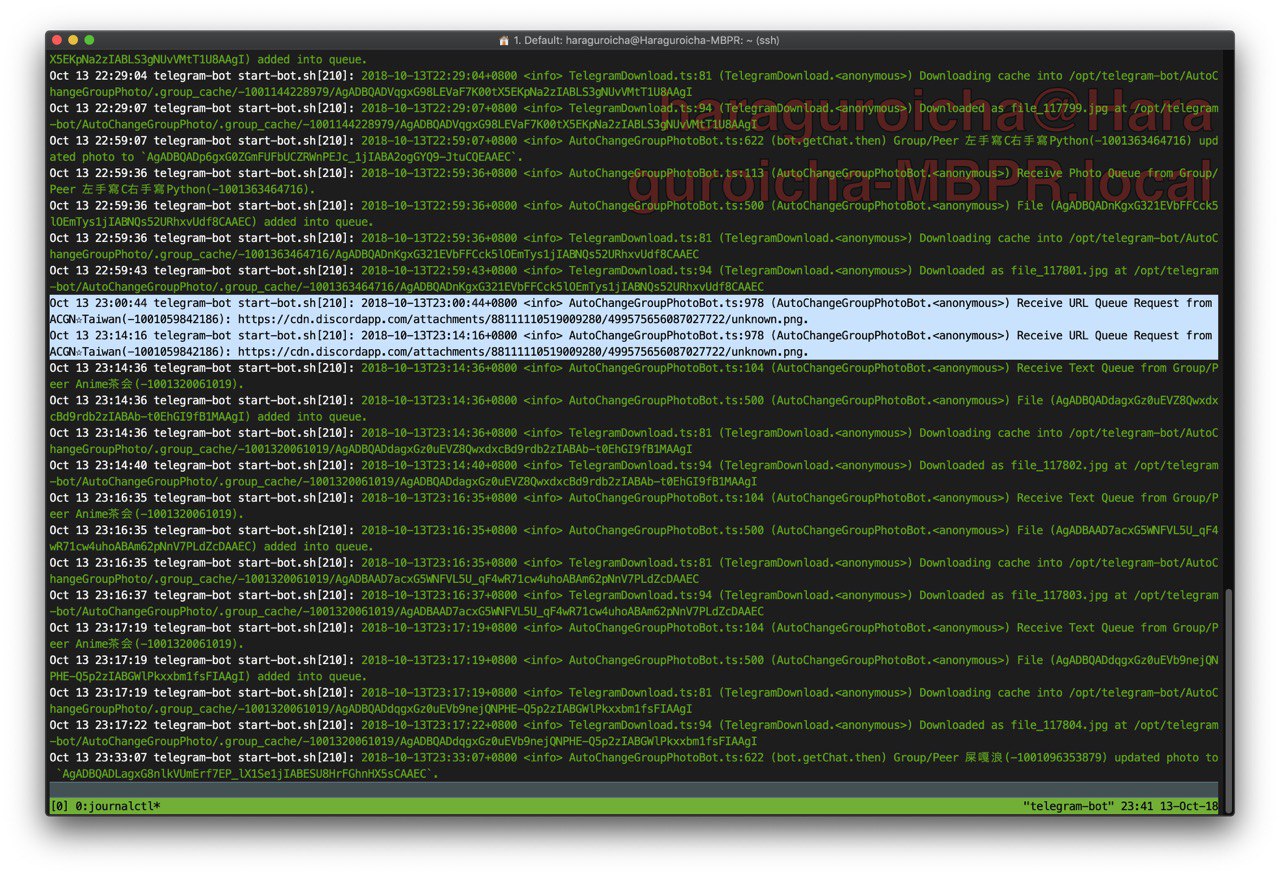The width and height of the screenshot is (1280, 876).
Task: Click the Oct 13 23:00:44 highlighted log line
Action: (x=633, y=311)
